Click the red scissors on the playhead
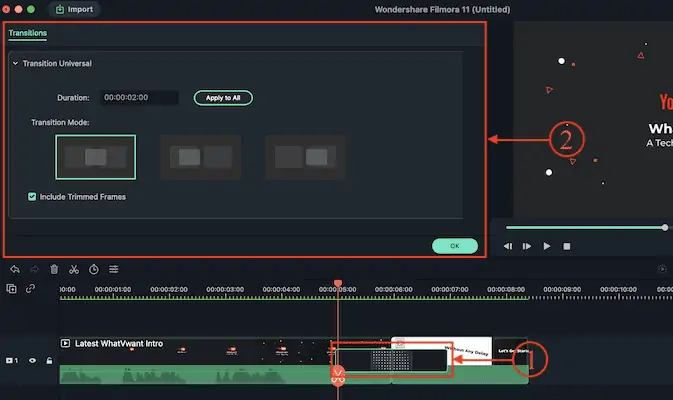The image size is (673, 400). pos(338,376)
